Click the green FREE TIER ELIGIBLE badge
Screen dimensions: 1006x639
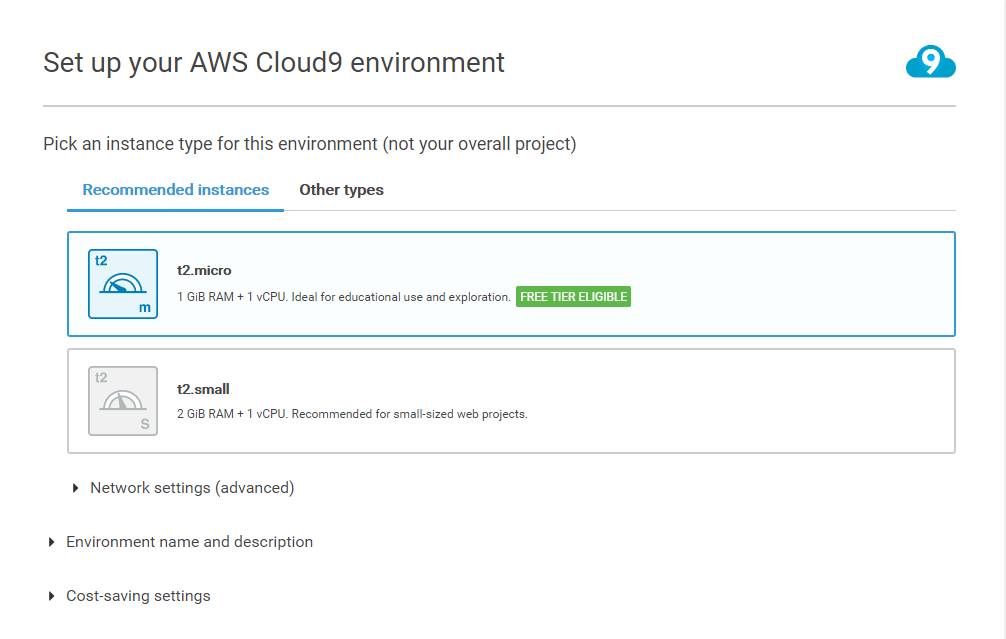(573, 297)
